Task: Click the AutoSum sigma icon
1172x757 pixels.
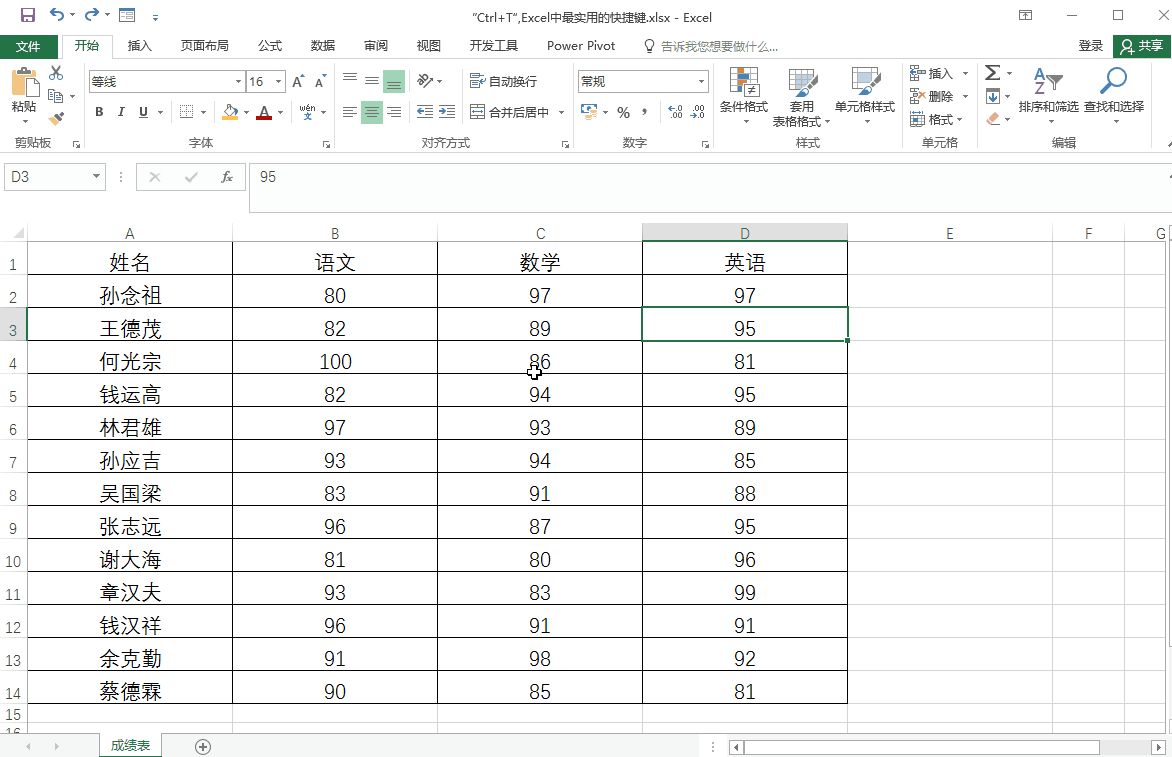Action: pyautogui.click(x=993, y=73)
